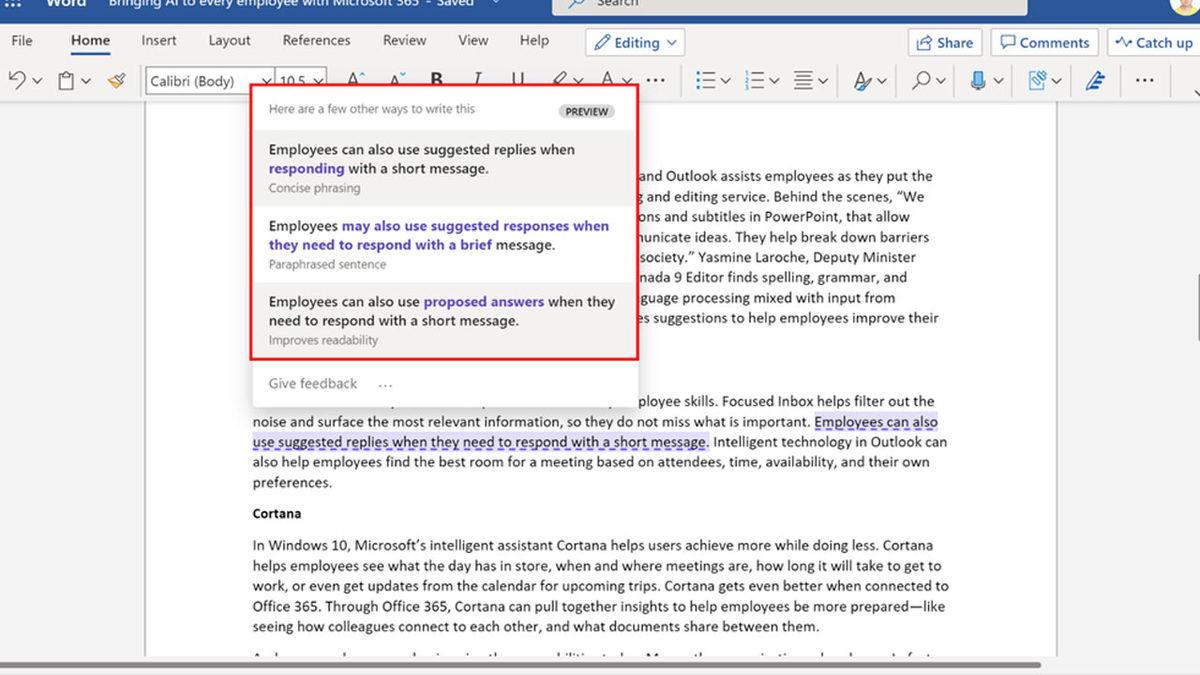The image size is (1200, 675).
Task: Toggle italic formatting
Action: [477, 80]
